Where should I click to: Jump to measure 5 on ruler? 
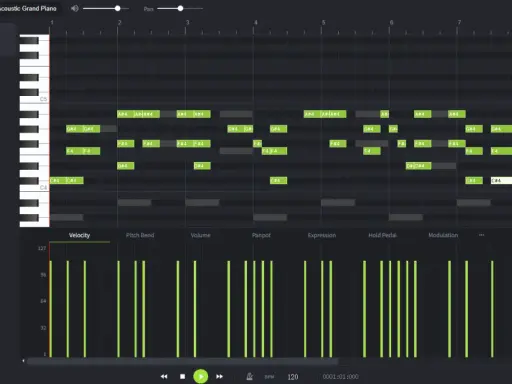coord(323,23)
